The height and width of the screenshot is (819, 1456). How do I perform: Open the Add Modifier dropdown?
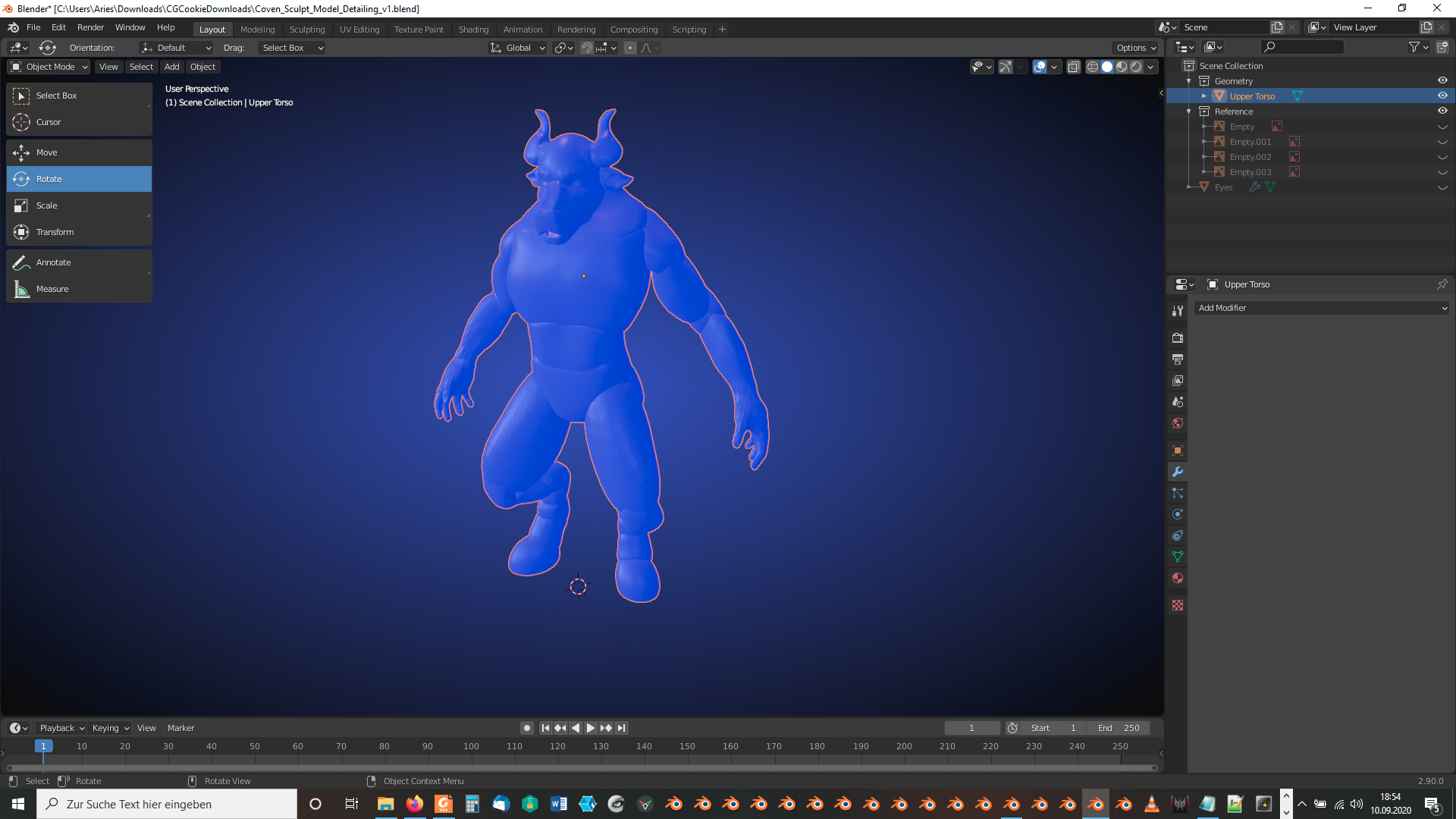pos(1322,308)
